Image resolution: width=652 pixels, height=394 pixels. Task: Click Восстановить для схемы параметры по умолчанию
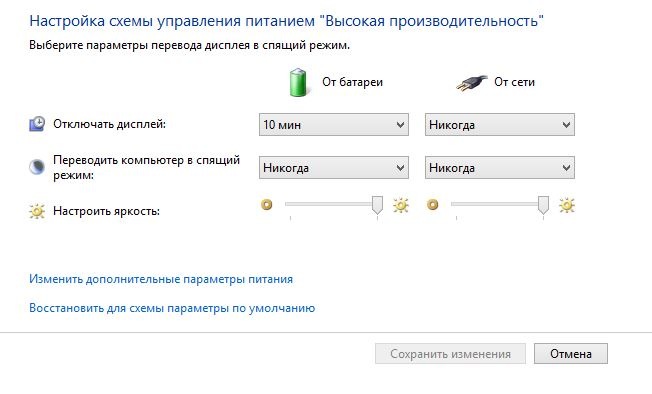coord(172,308)
